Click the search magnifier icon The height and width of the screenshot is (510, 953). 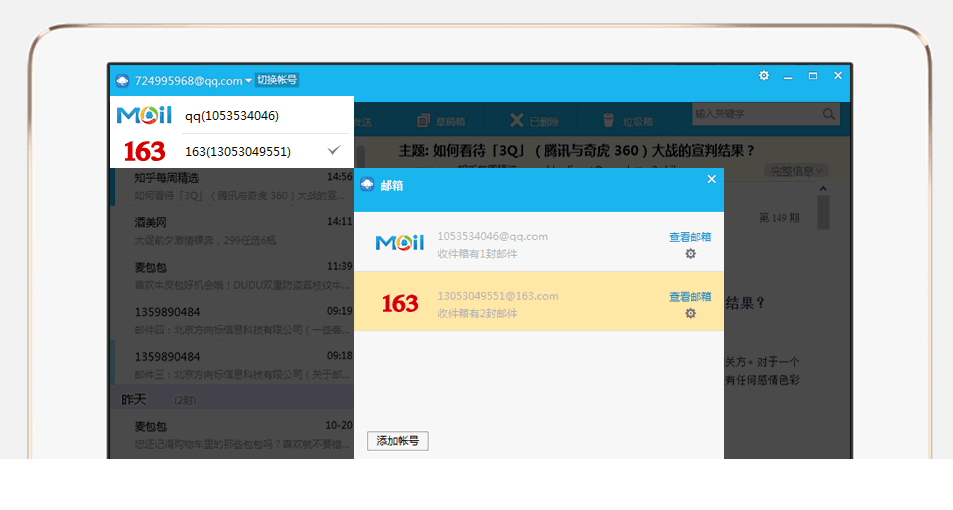point(829,115)
